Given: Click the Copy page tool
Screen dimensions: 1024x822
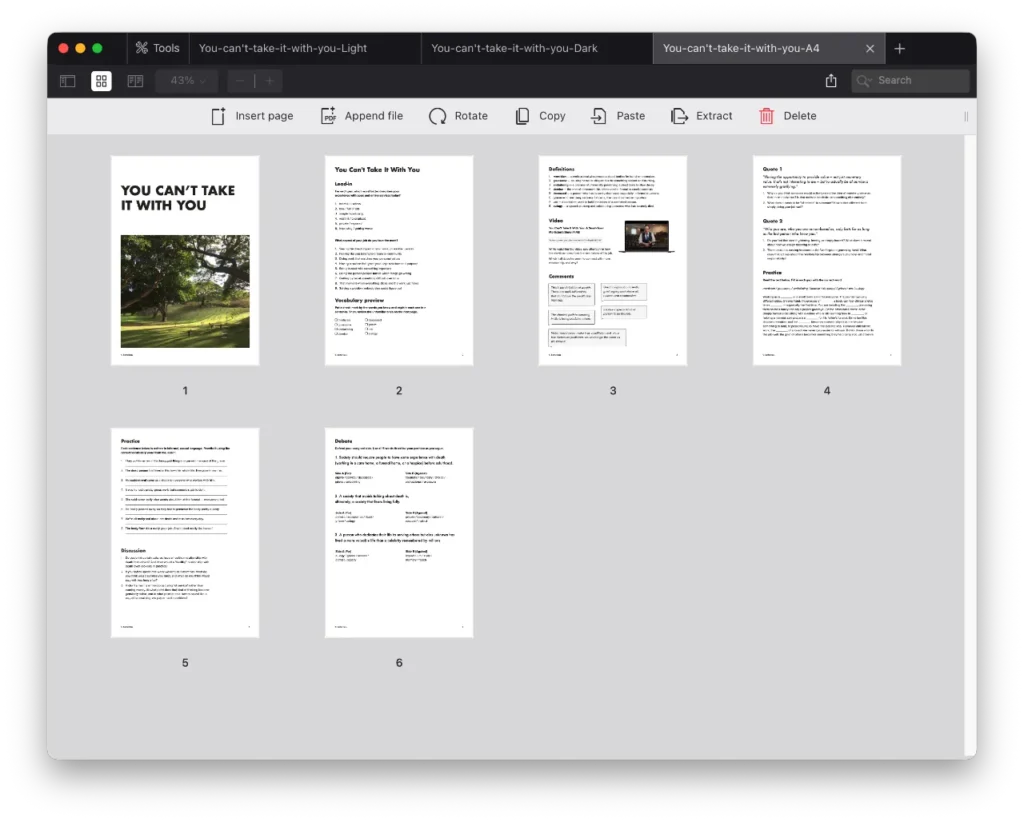Looking at the screenshot, I should 540,116.
